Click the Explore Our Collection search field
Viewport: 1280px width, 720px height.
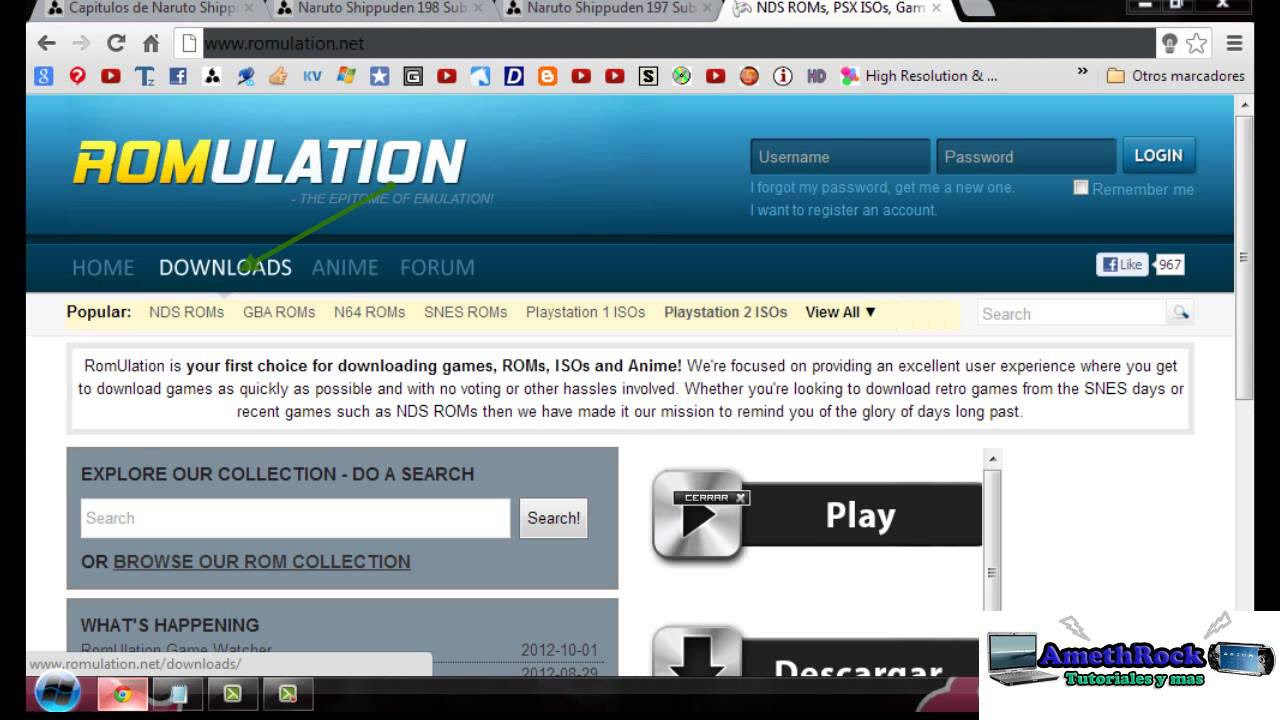tap(295, 518)
